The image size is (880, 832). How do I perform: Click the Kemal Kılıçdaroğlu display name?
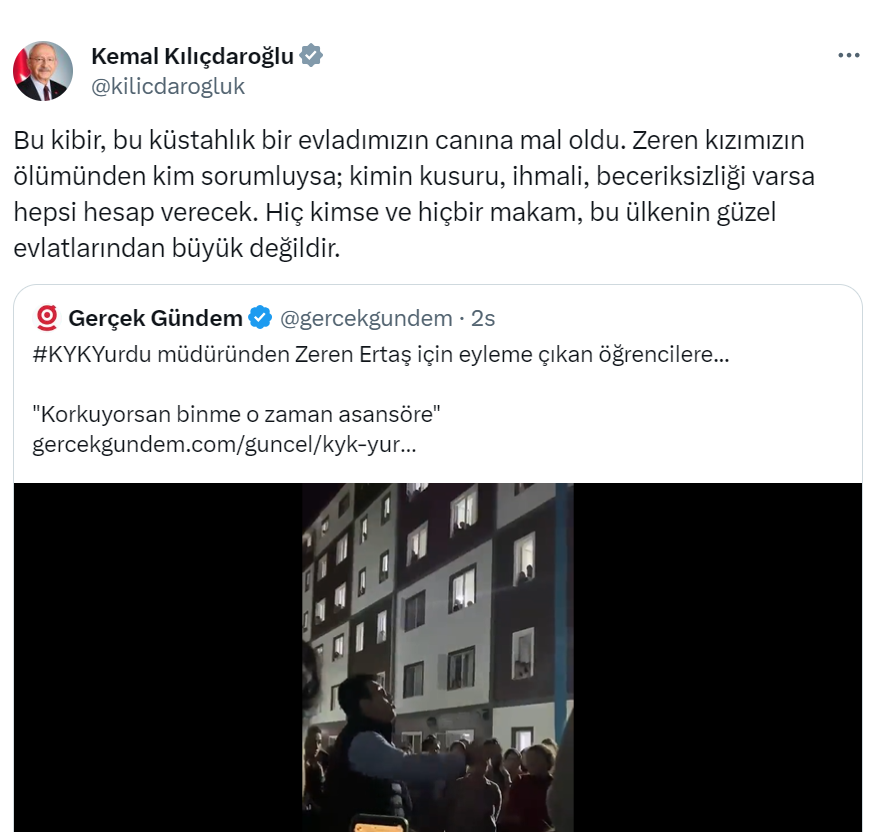[x=192, y=56]
